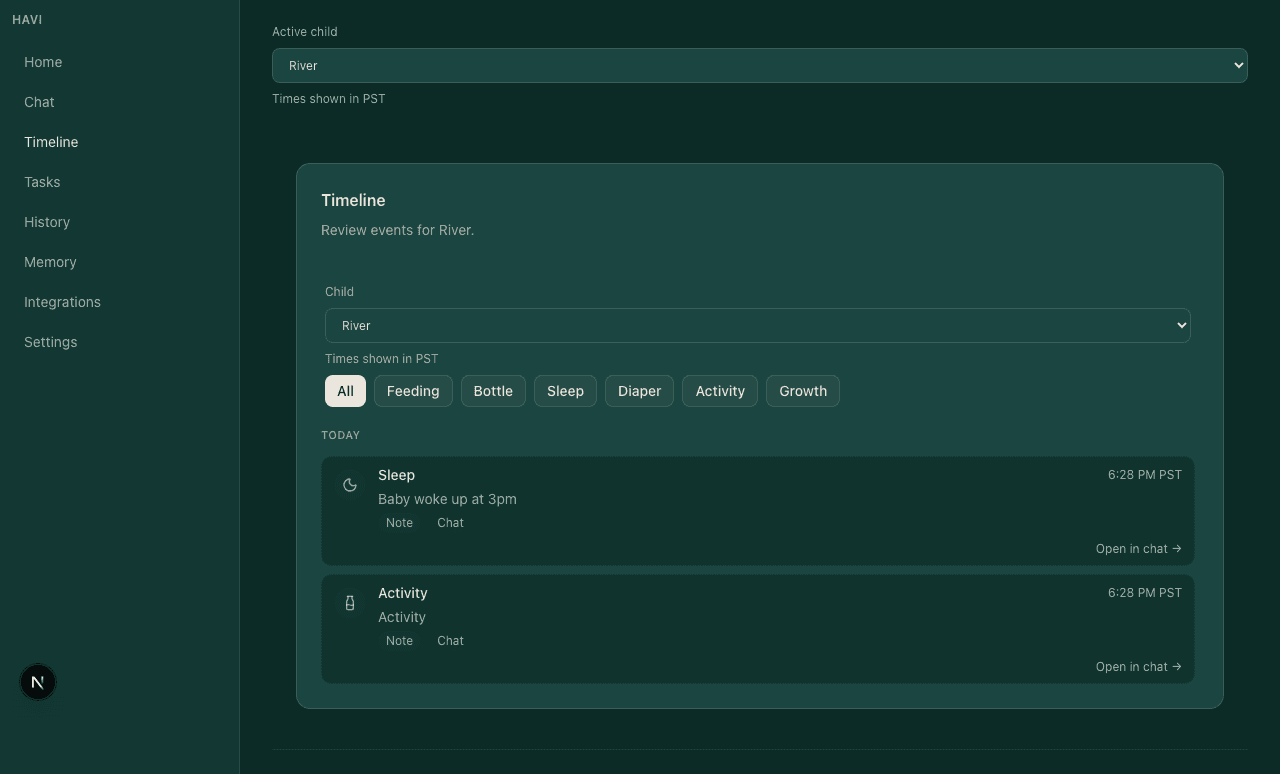Image resolution: width=1280 pixels, height=774 pixels.
Task: Click the bottle icon on the Activity event
Action: pos(350,602)
